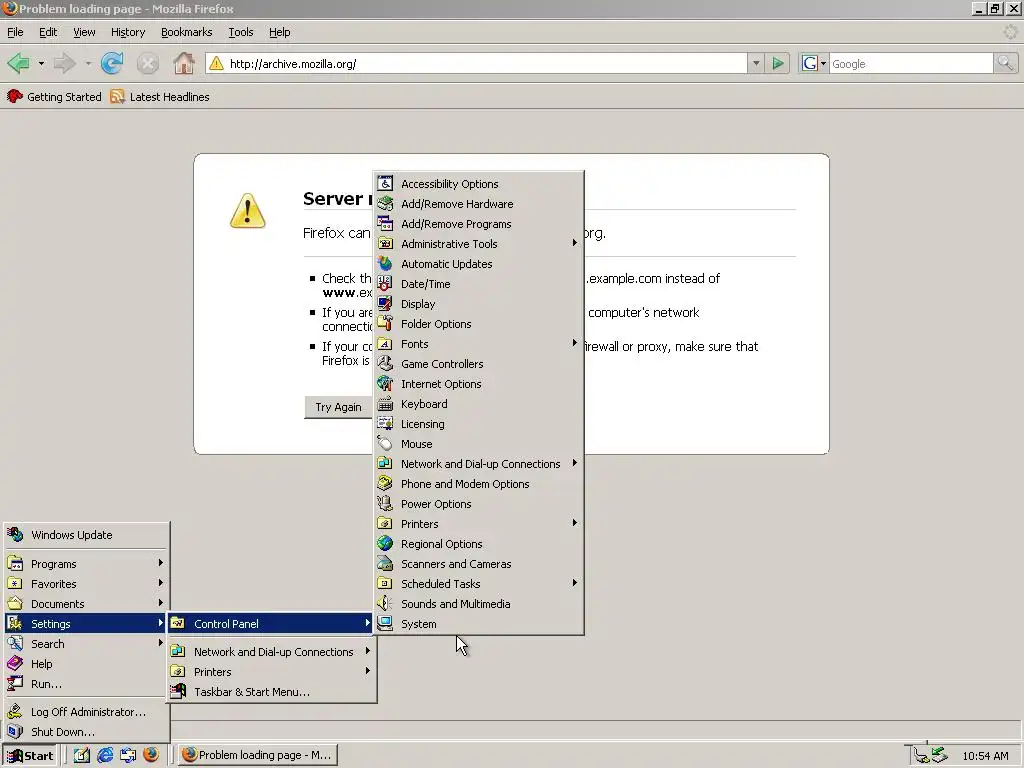
Task: Open search engine selector dropdown
Action: pyautogui.click(x=814, y=63)
